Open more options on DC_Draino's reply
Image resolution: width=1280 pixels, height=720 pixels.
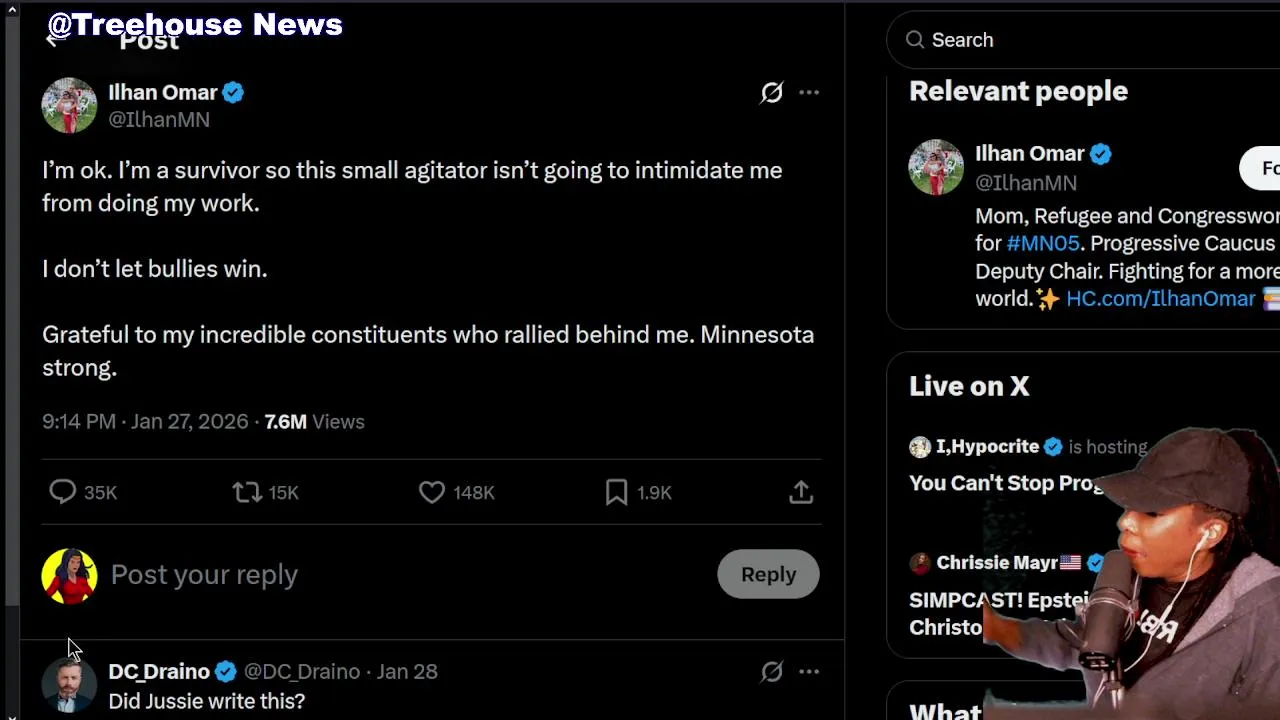[809, 671]
